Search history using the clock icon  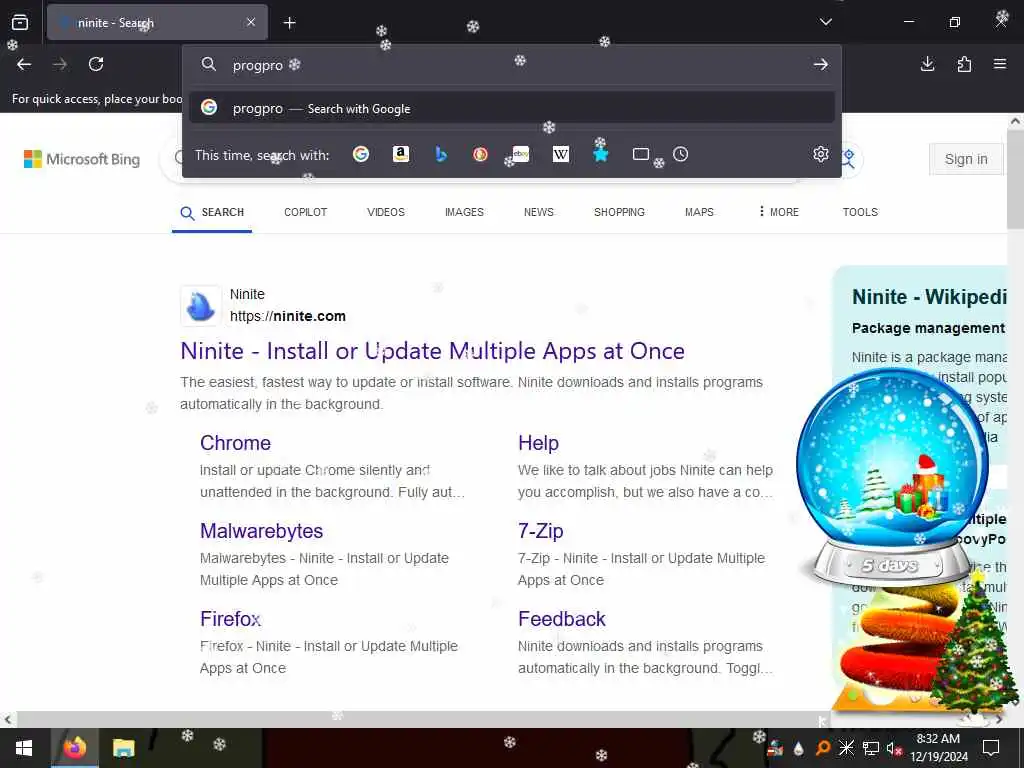[680, 154]
